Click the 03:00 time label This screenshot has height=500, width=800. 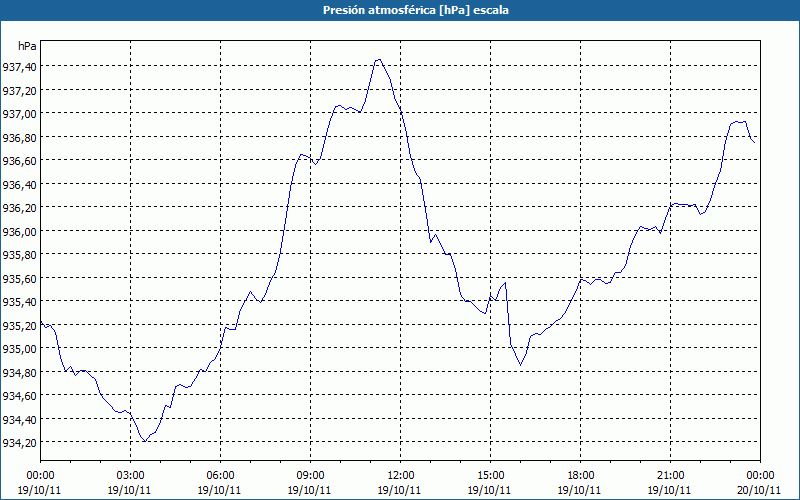[131, 476]
